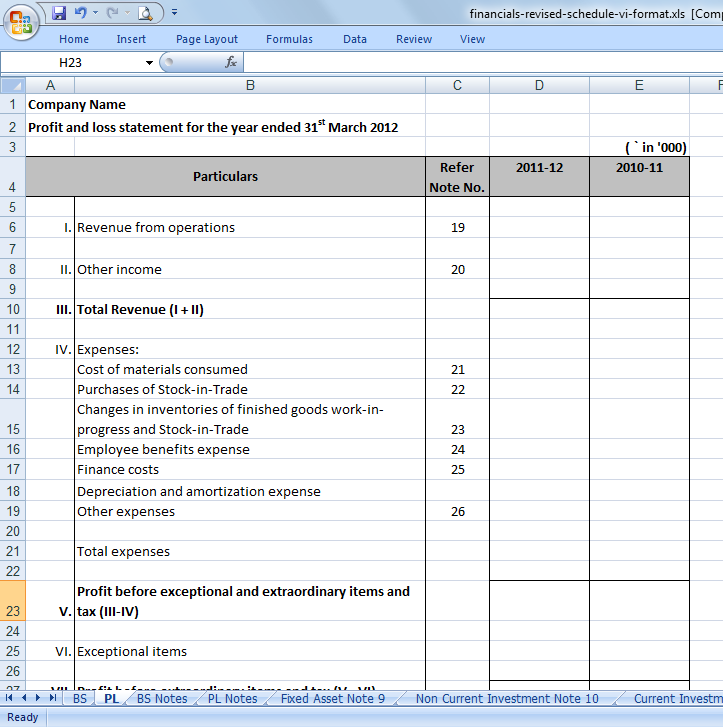Click the Print Preview icon
723x727 pixels.
click(x=145, y=13)
